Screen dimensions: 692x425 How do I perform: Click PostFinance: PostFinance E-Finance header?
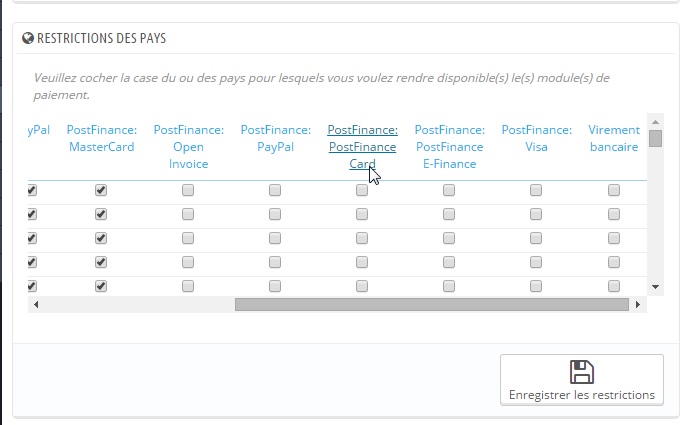pyautogui.click(x=449, y=147)
